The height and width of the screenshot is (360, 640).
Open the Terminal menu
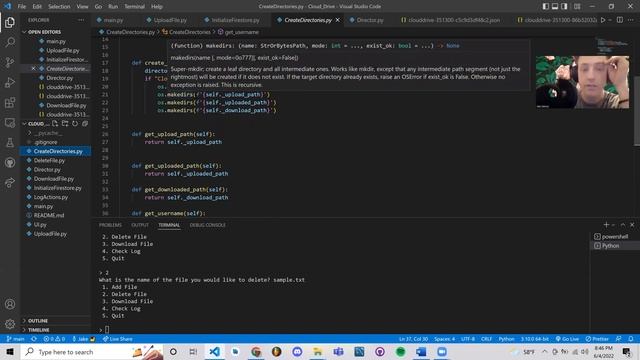coord(134,7)
